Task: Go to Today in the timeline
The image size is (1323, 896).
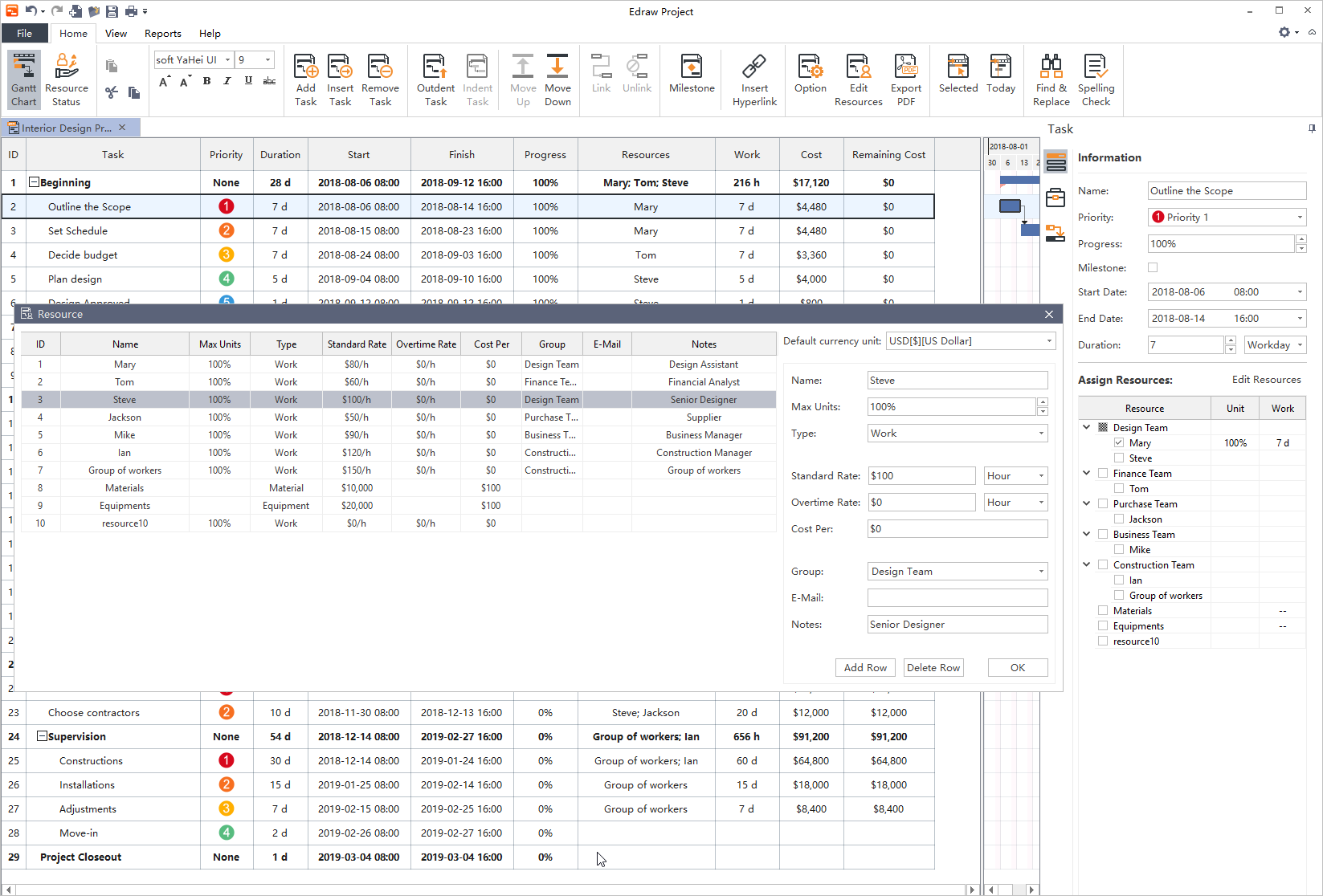Action: coord(1001,74)
